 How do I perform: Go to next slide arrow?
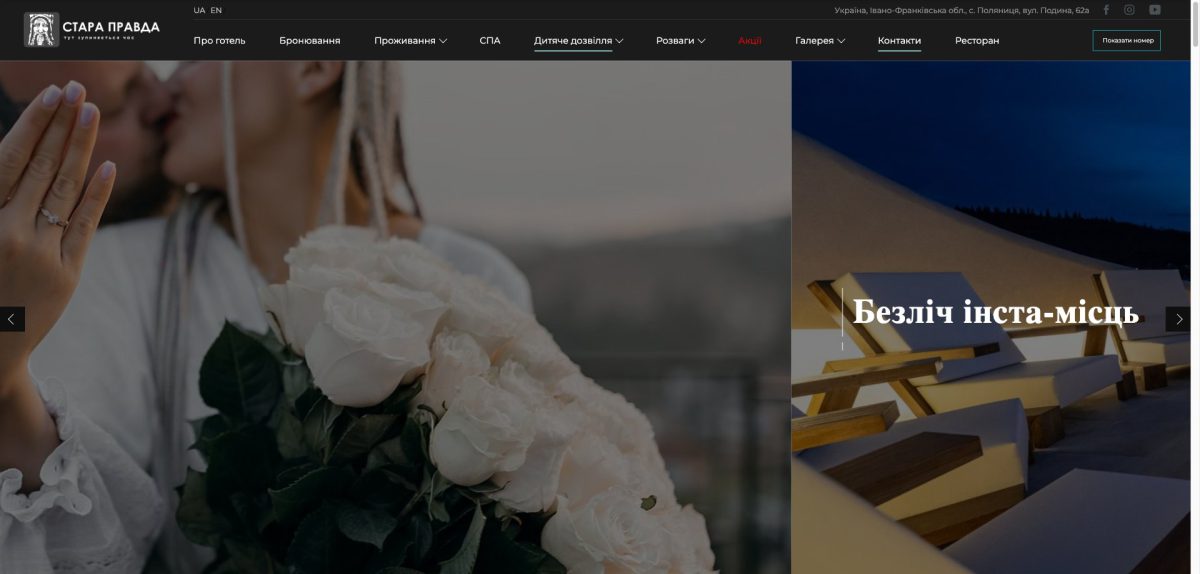[x=1178, y=319]
